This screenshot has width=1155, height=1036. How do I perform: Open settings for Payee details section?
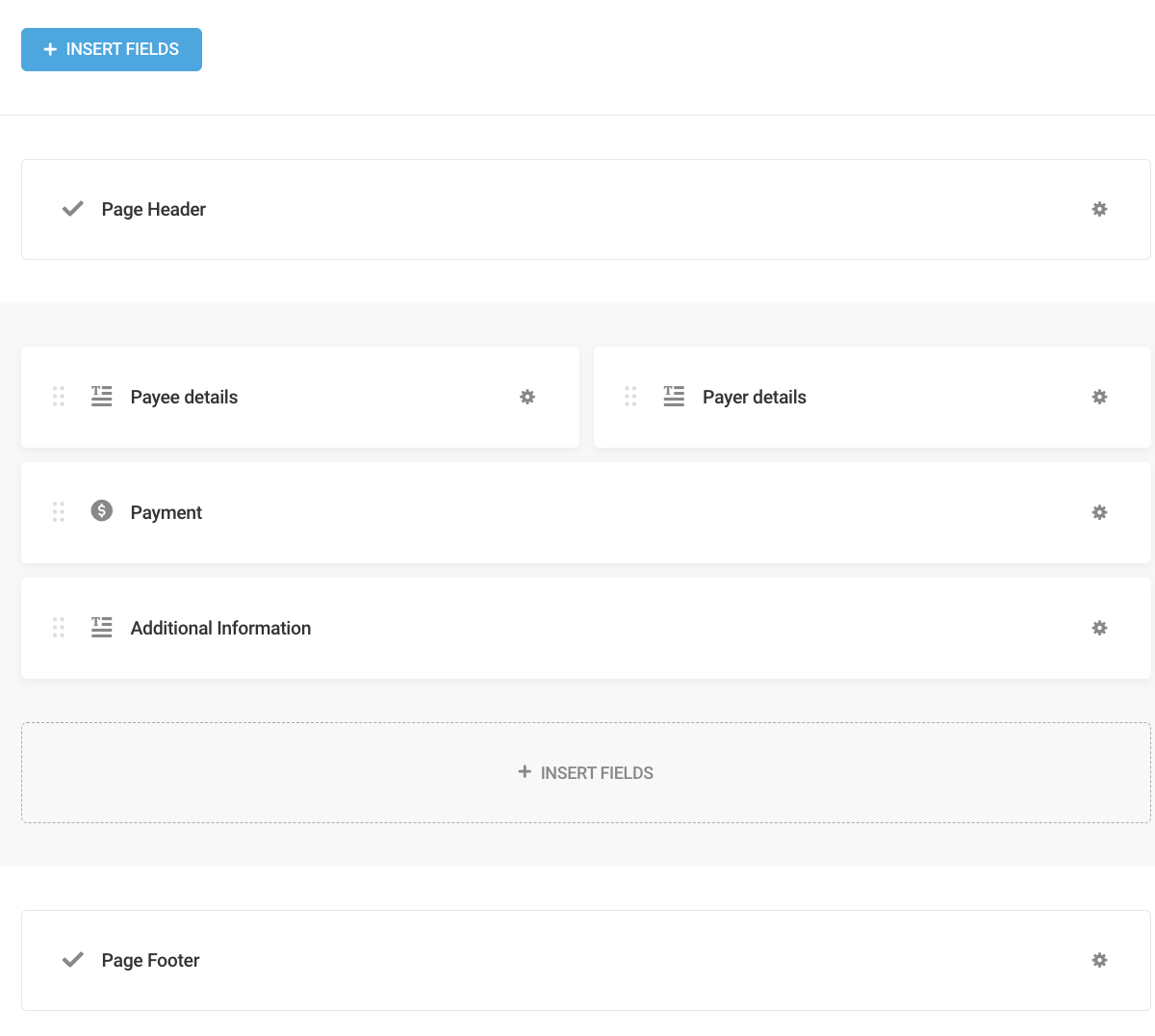(527, 397)
